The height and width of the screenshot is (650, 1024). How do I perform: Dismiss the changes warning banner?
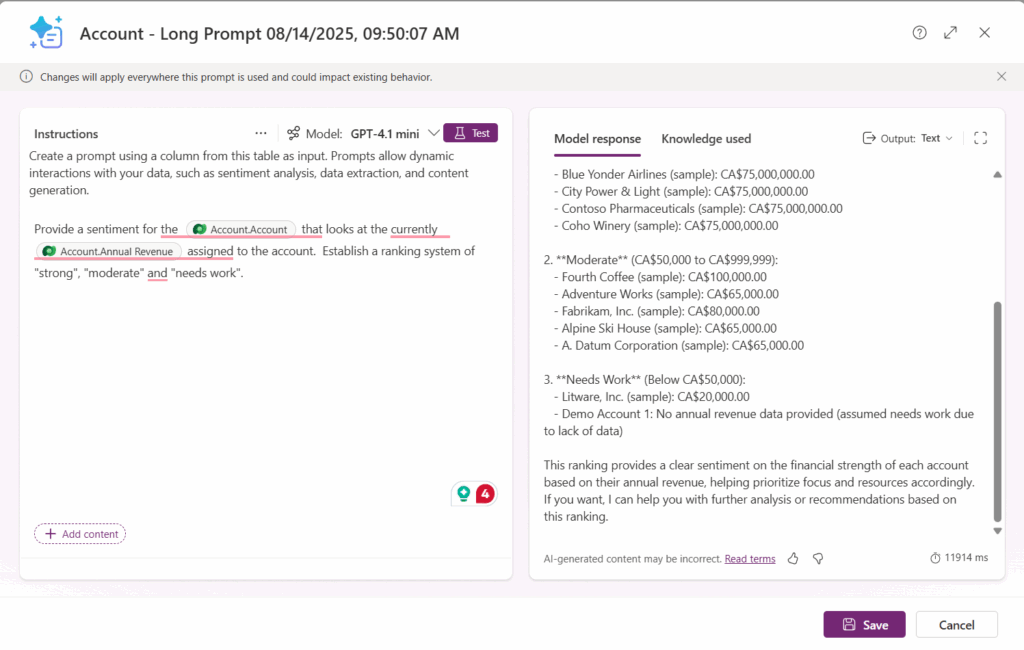(1001, 76)
